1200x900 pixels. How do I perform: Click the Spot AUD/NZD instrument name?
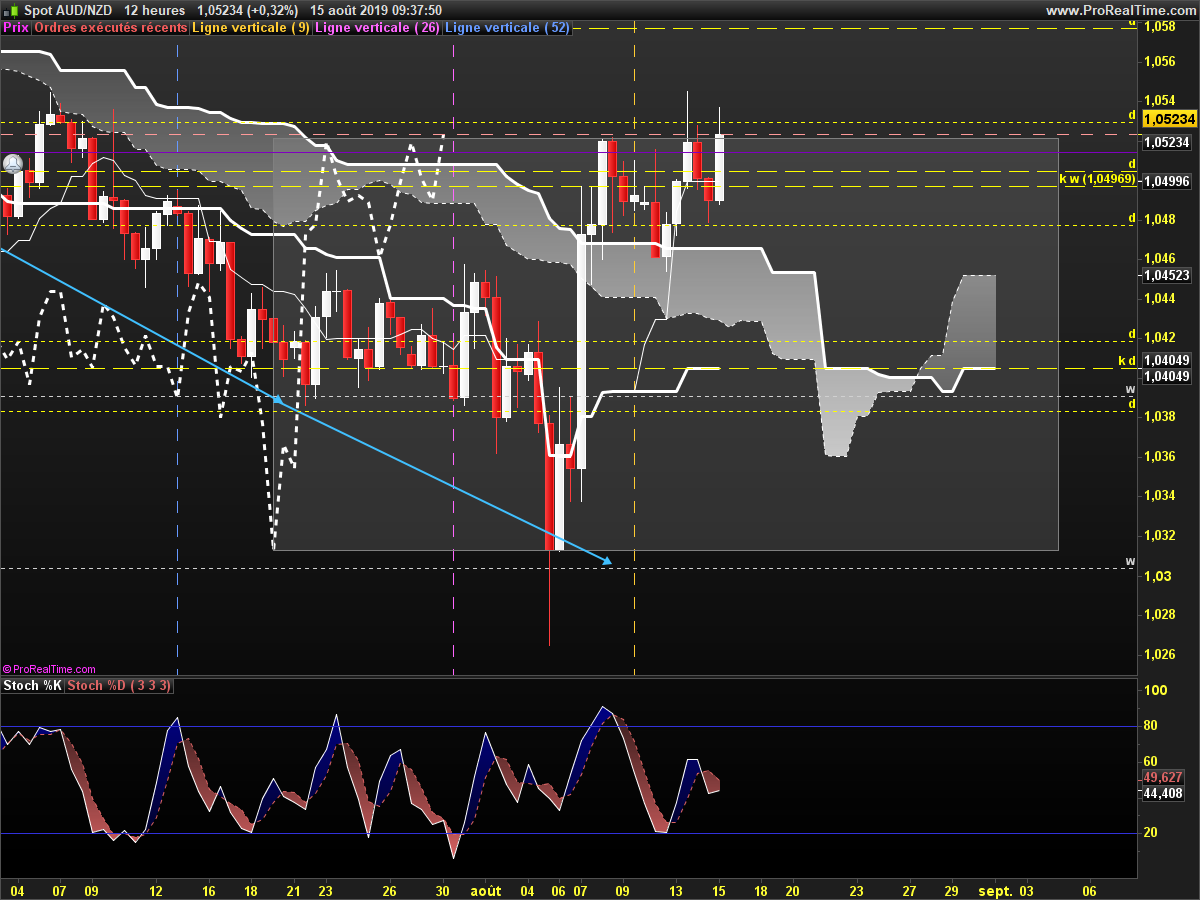coord(67,10)
